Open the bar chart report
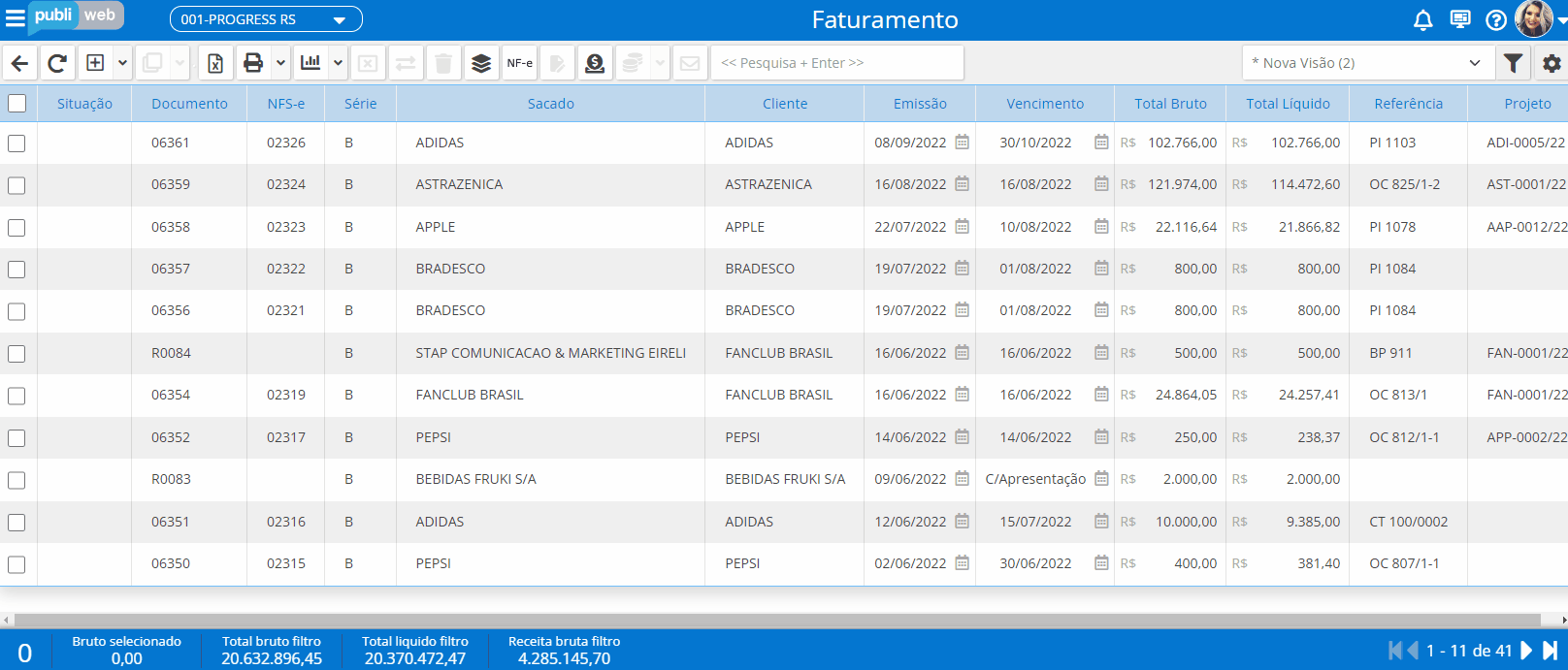 tap(310, 63)
